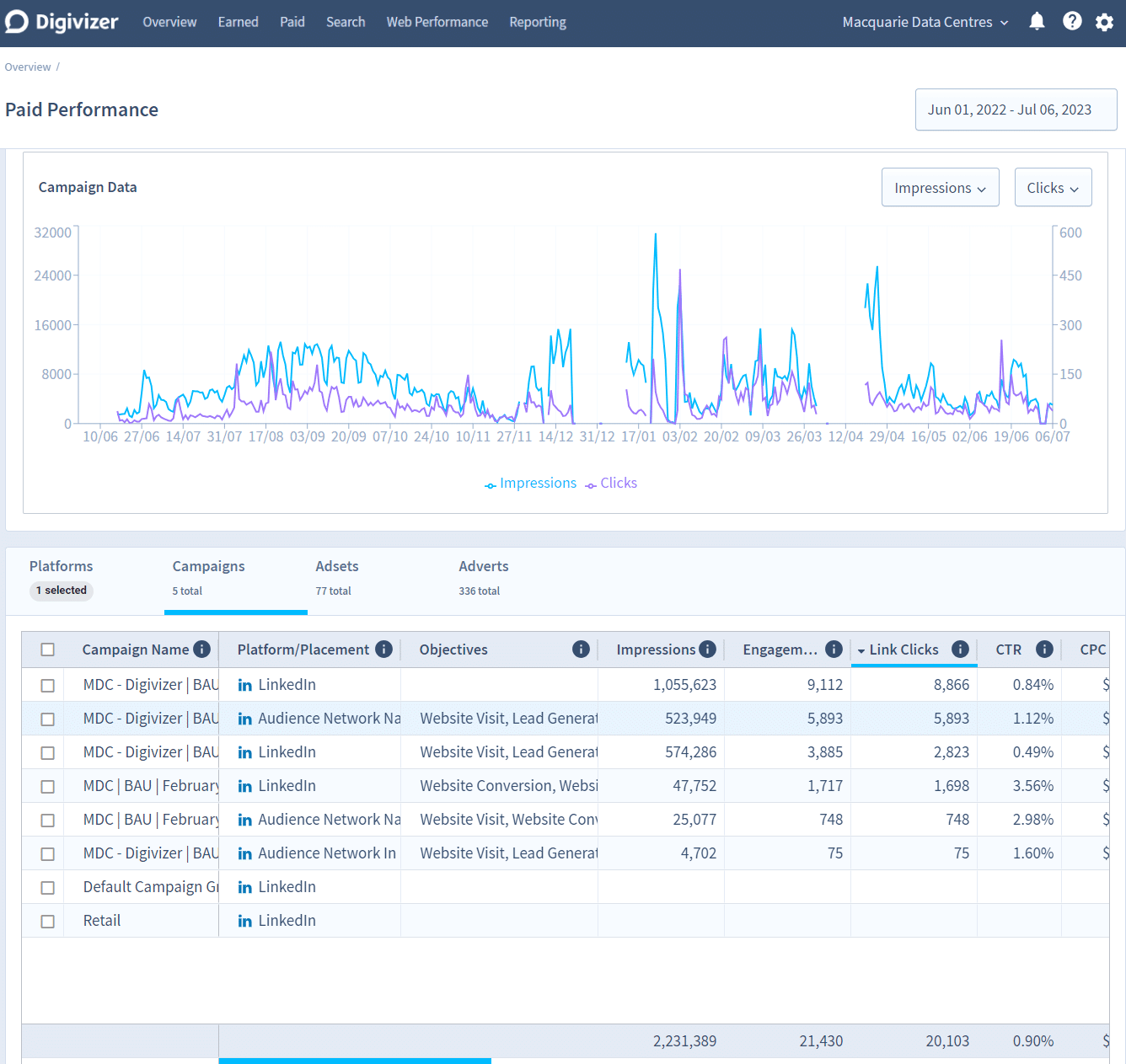Image resolution: width=1126 pixels, height=1064 pixels.
Task: Switch to the Adsets tab
Action: coord(337,578)
